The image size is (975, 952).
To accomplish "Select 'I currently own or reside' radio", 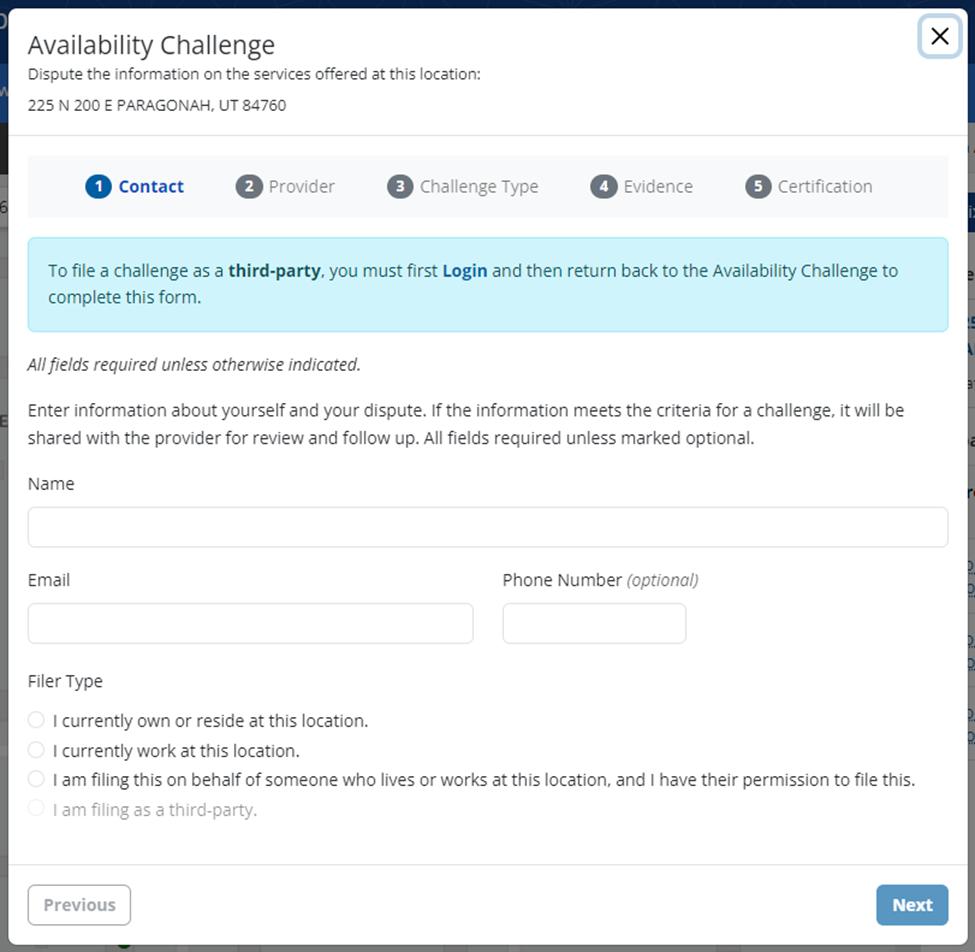I will 36,720.
